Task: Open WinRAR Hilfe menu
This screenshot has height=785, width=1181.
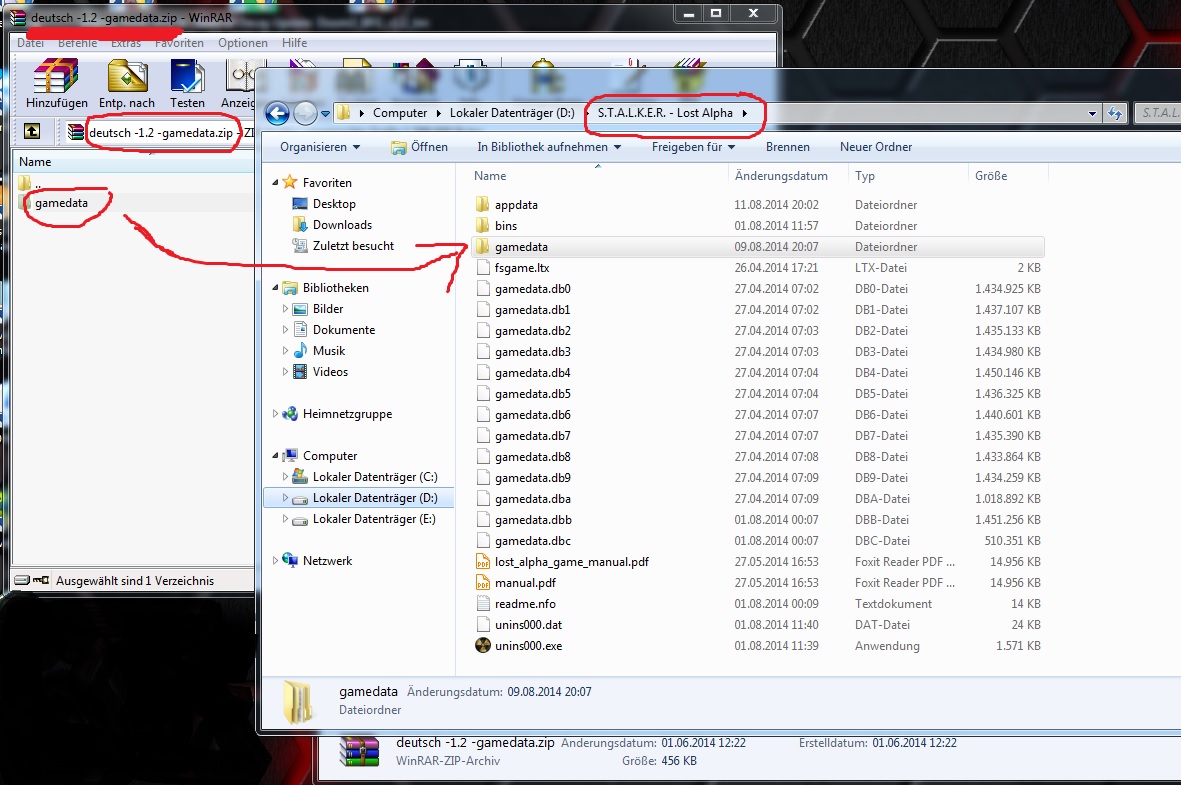Action: 294,43
